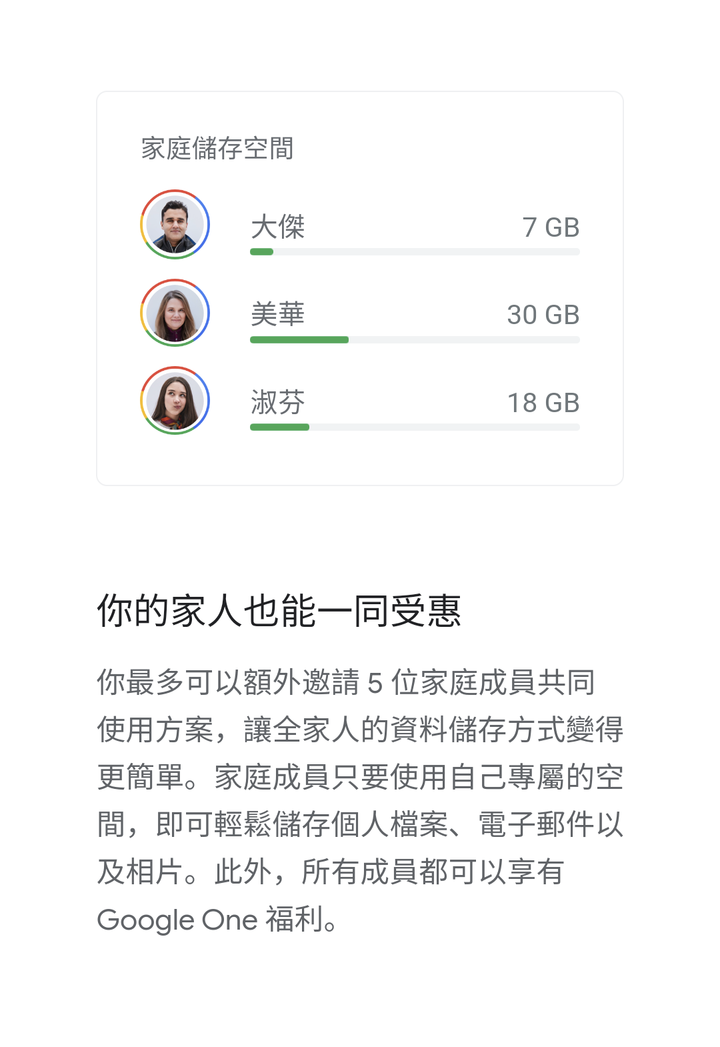Select the 美華 member name
The width and height of the screenshot is (720, 1047).
[x=278, y=315]
